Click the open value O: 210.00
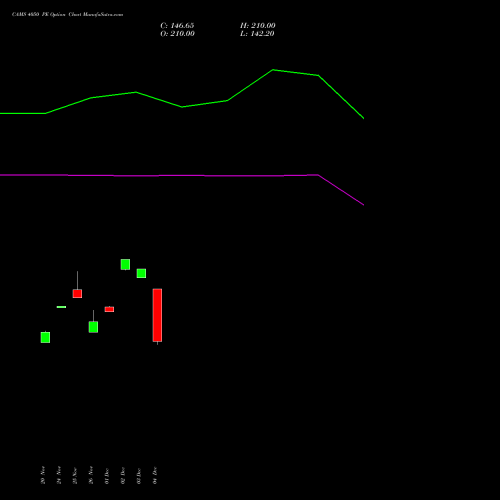 coord(177,34)
